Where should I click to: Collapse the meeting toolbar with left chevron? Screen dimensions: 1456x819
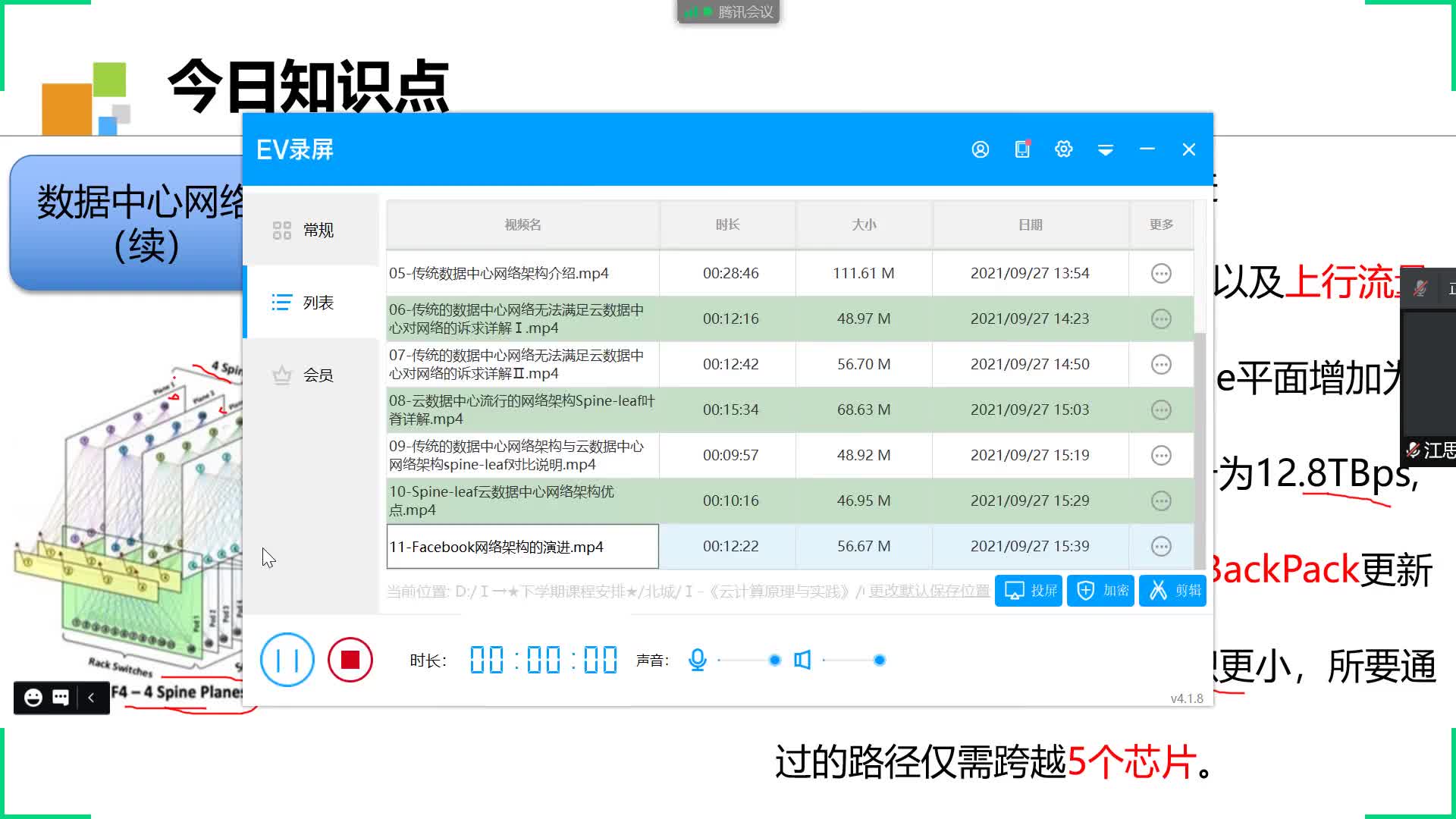coord(92,698)
